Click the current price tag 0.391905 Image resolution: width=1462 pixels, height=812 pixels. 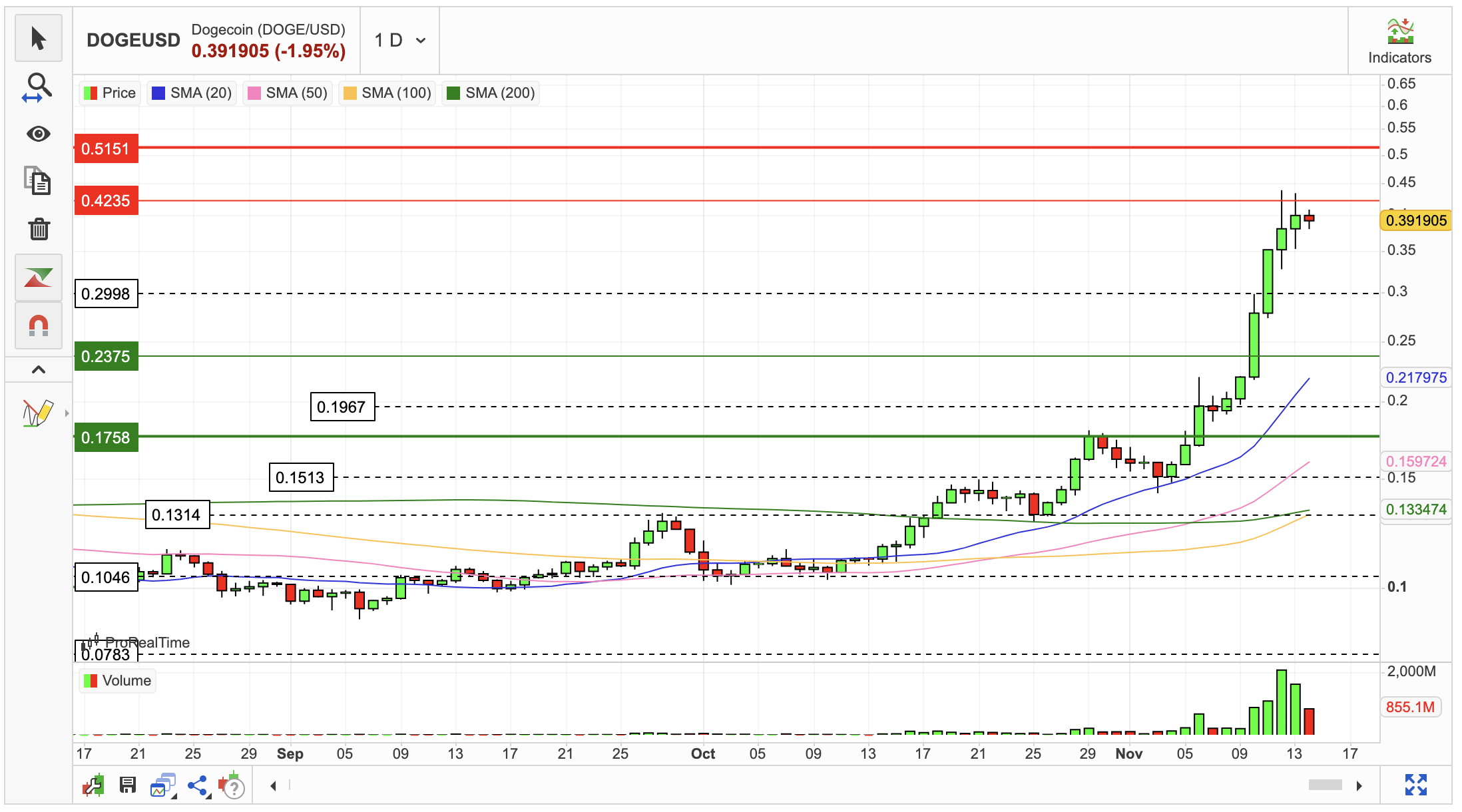[x=1416, y=220]
